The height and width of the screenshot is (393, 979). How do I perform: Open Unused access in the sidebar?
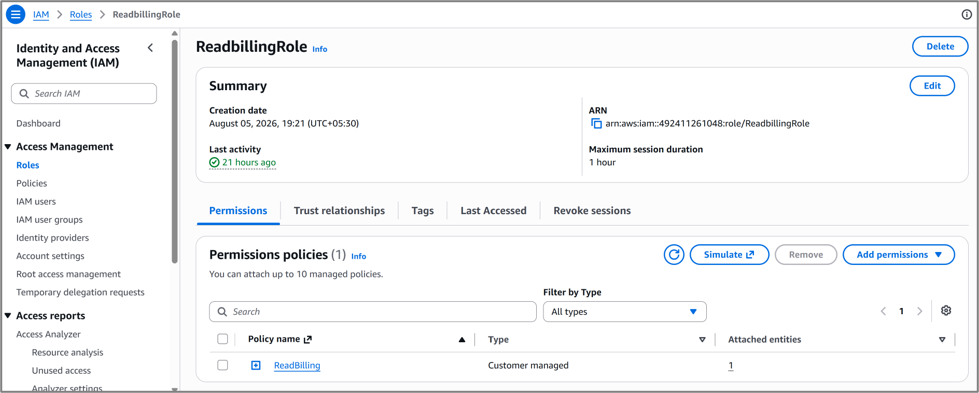tap(61, 371)
